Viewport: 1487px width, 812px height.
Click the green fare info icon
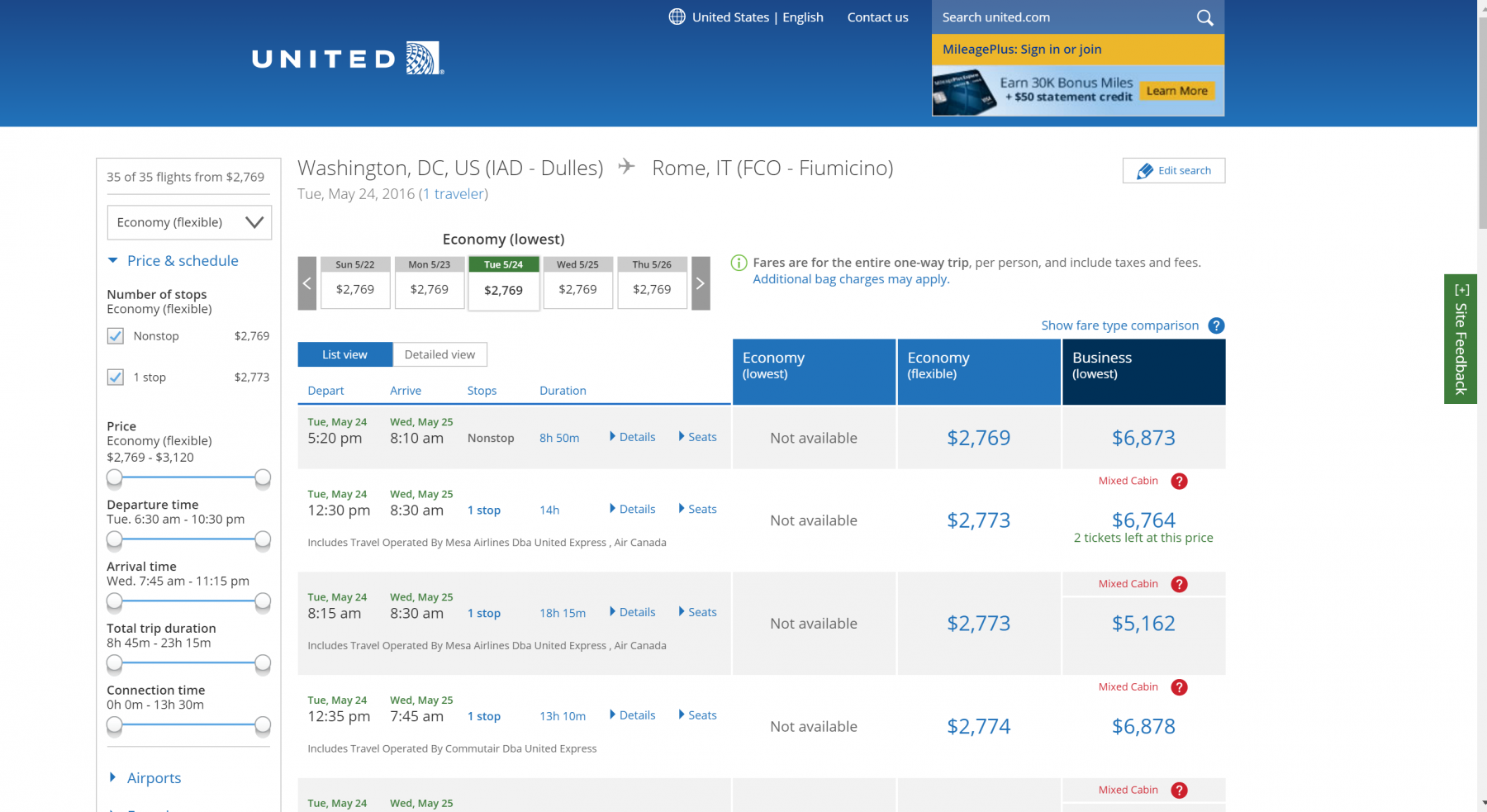tap(739, 263)
